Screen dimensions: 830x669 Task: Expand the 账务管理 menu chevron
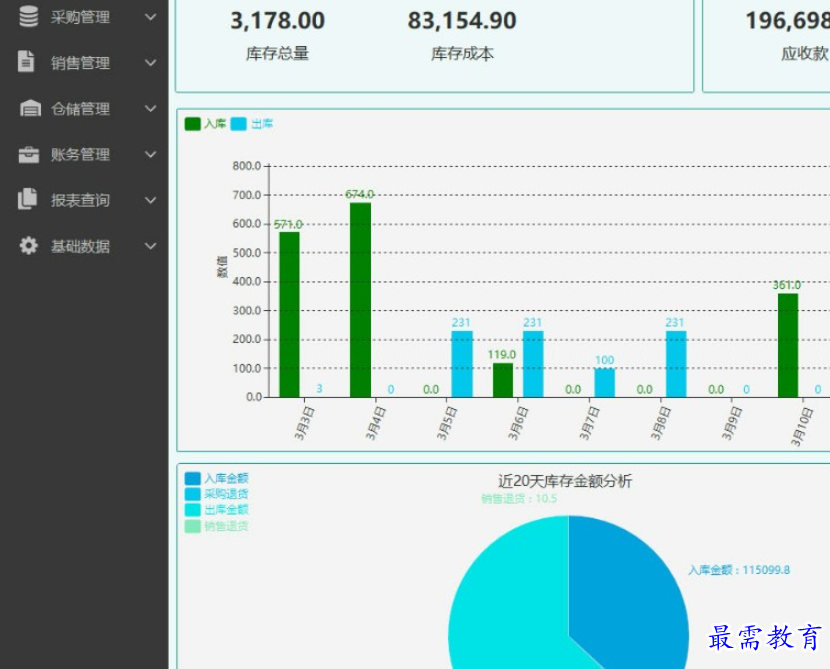150,155
